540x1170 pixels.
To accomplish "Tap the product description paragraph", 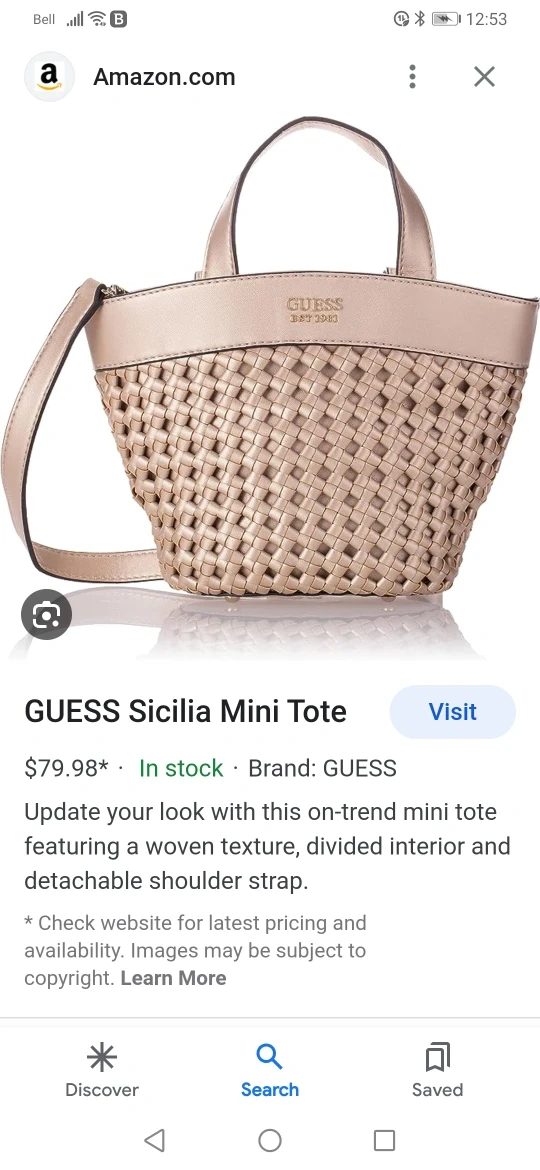I will [x=267, y=846].
